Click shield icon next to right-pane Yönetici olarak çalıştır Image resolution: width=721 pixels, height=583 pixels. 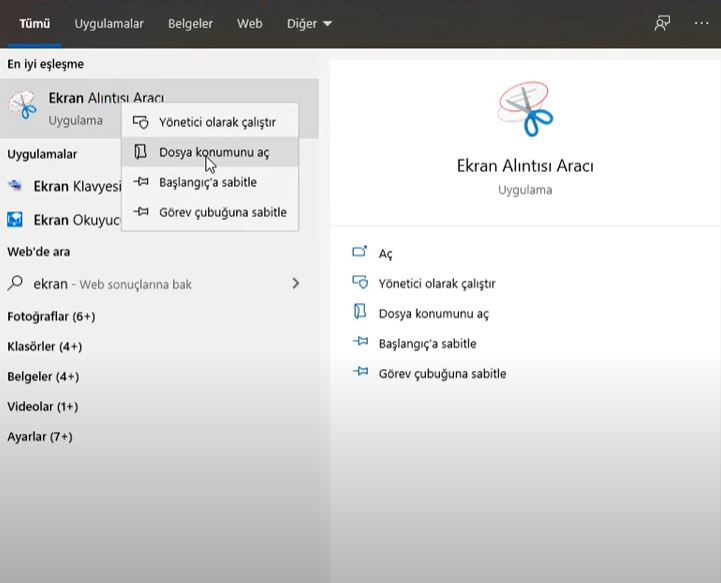coord(360,282)
